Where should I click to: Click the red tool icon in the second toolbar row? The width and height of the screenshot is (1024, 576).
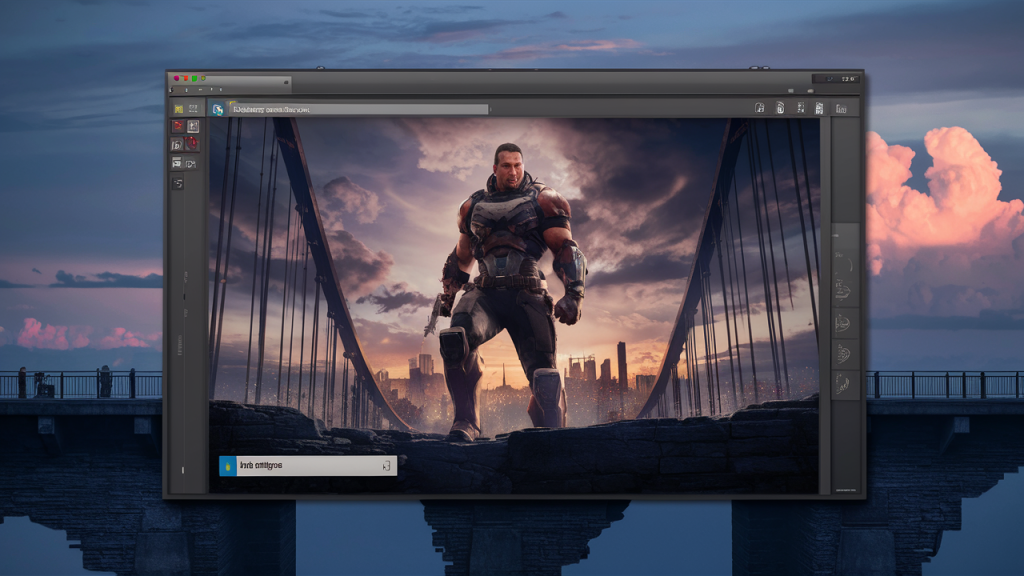(178, 126)
